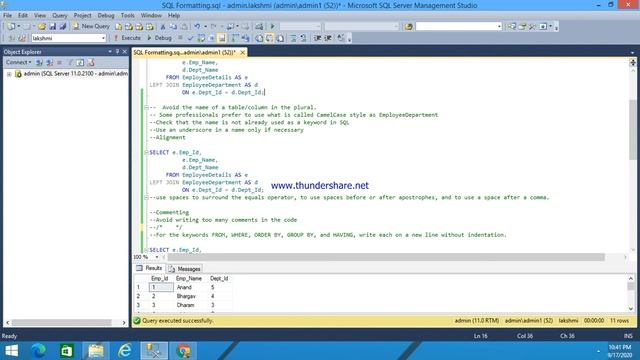This screenshot has width=640, height=360.
Task: Click the Undo arrow icon
Action: point(197,27)
